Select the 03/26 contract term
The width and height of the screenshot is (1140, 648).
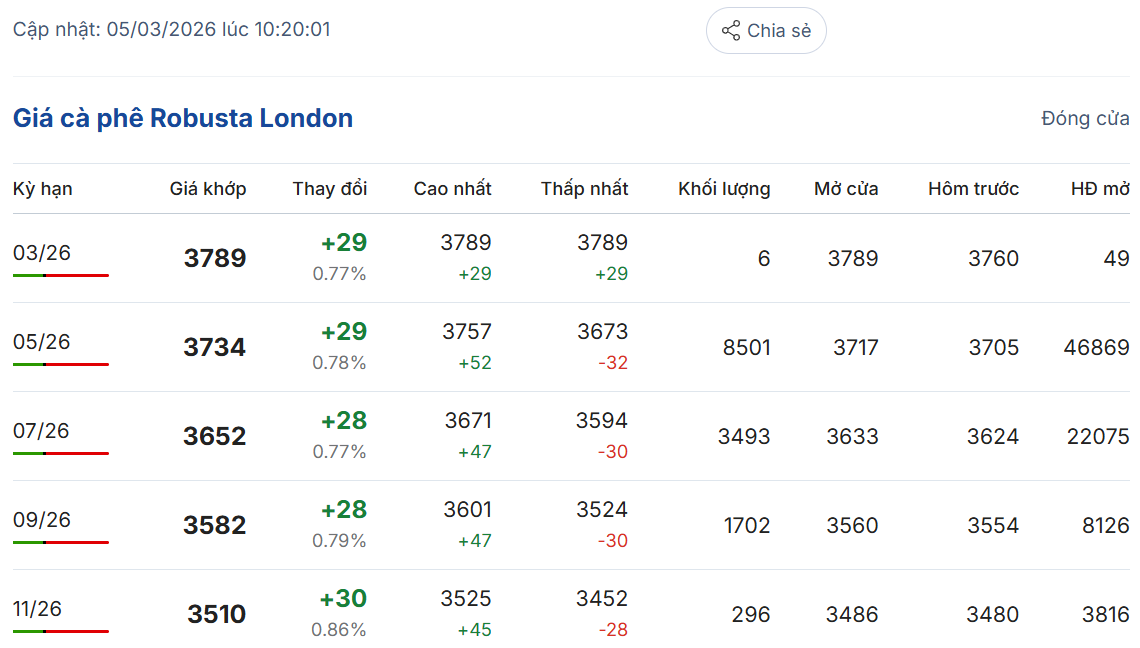(x=42, y=253)
